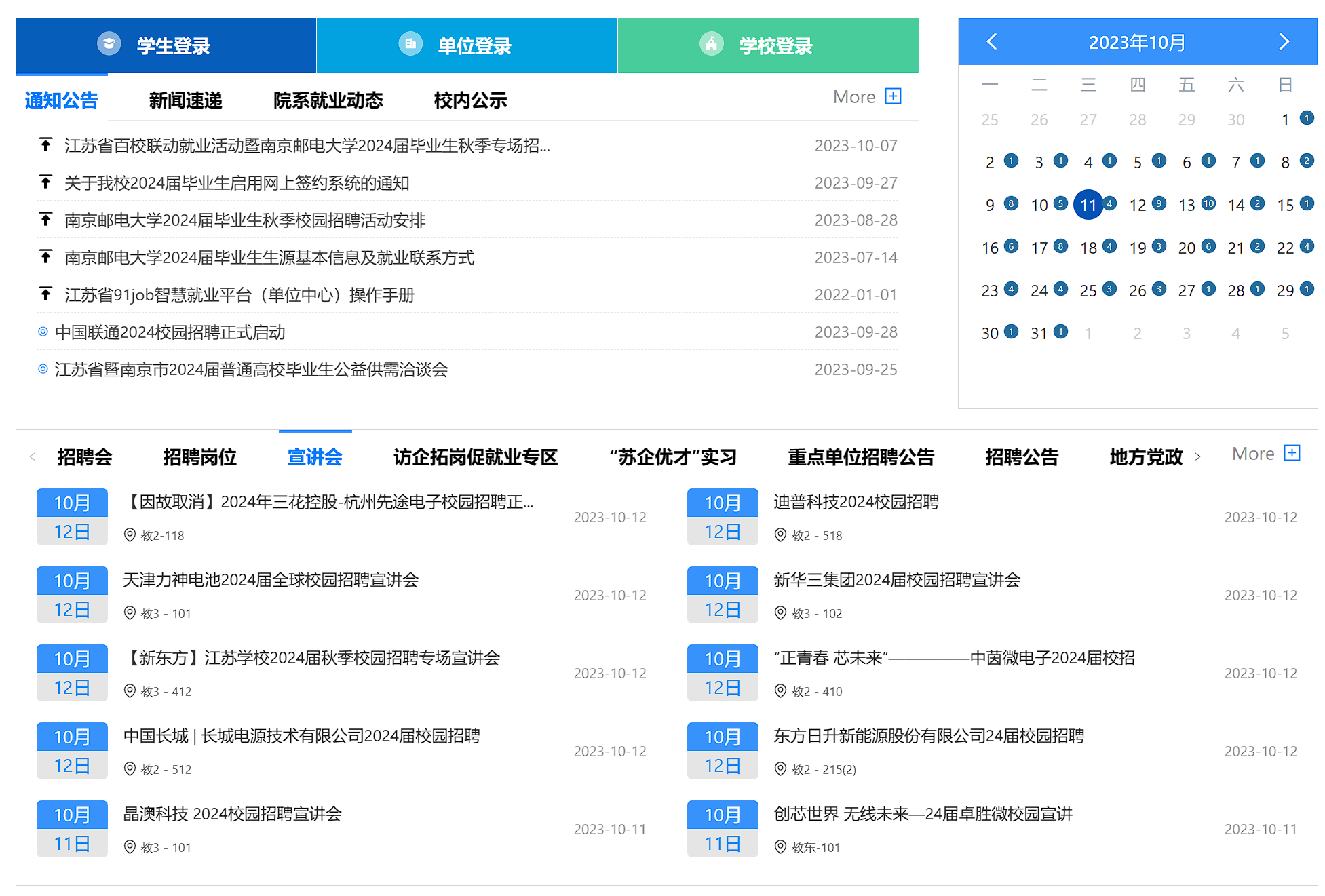The image size is (1325, 896).
Task: Click plus icon beside notices More
Action: (893, 96)
